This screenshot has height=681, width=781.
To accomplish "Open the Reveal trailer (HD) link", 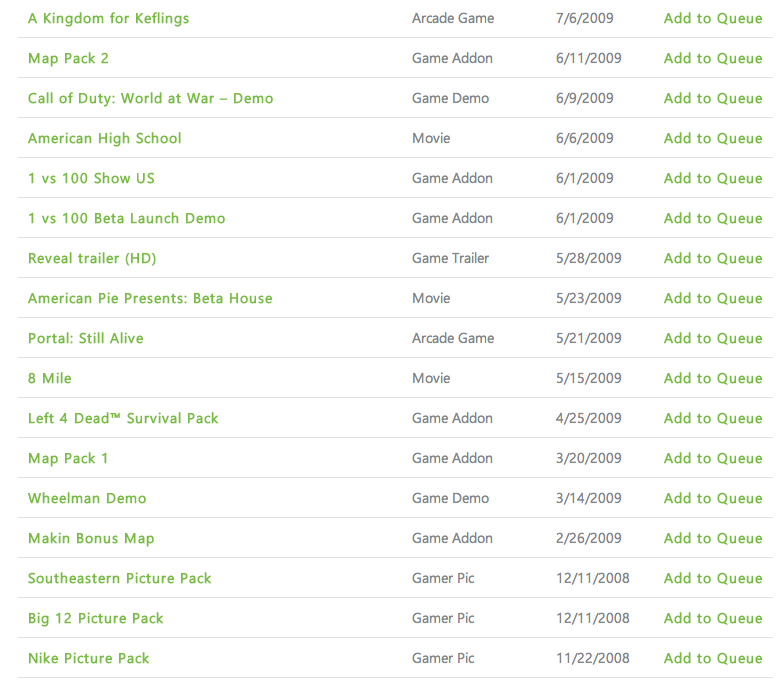I will point(92,258).
